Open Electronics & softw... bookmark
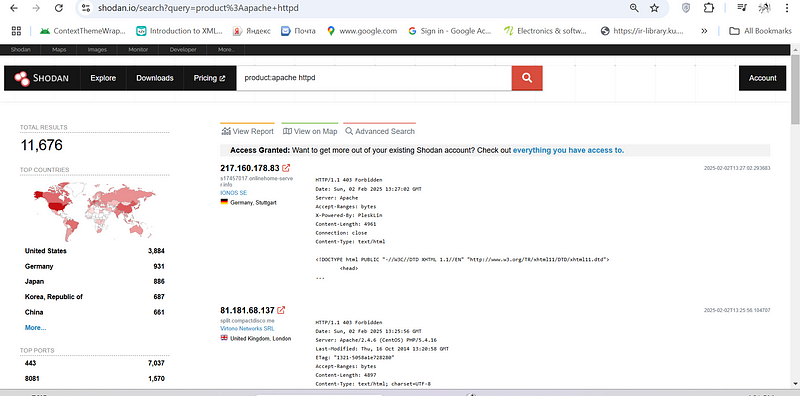The image size is (800, 396). (x=545, y=31)
